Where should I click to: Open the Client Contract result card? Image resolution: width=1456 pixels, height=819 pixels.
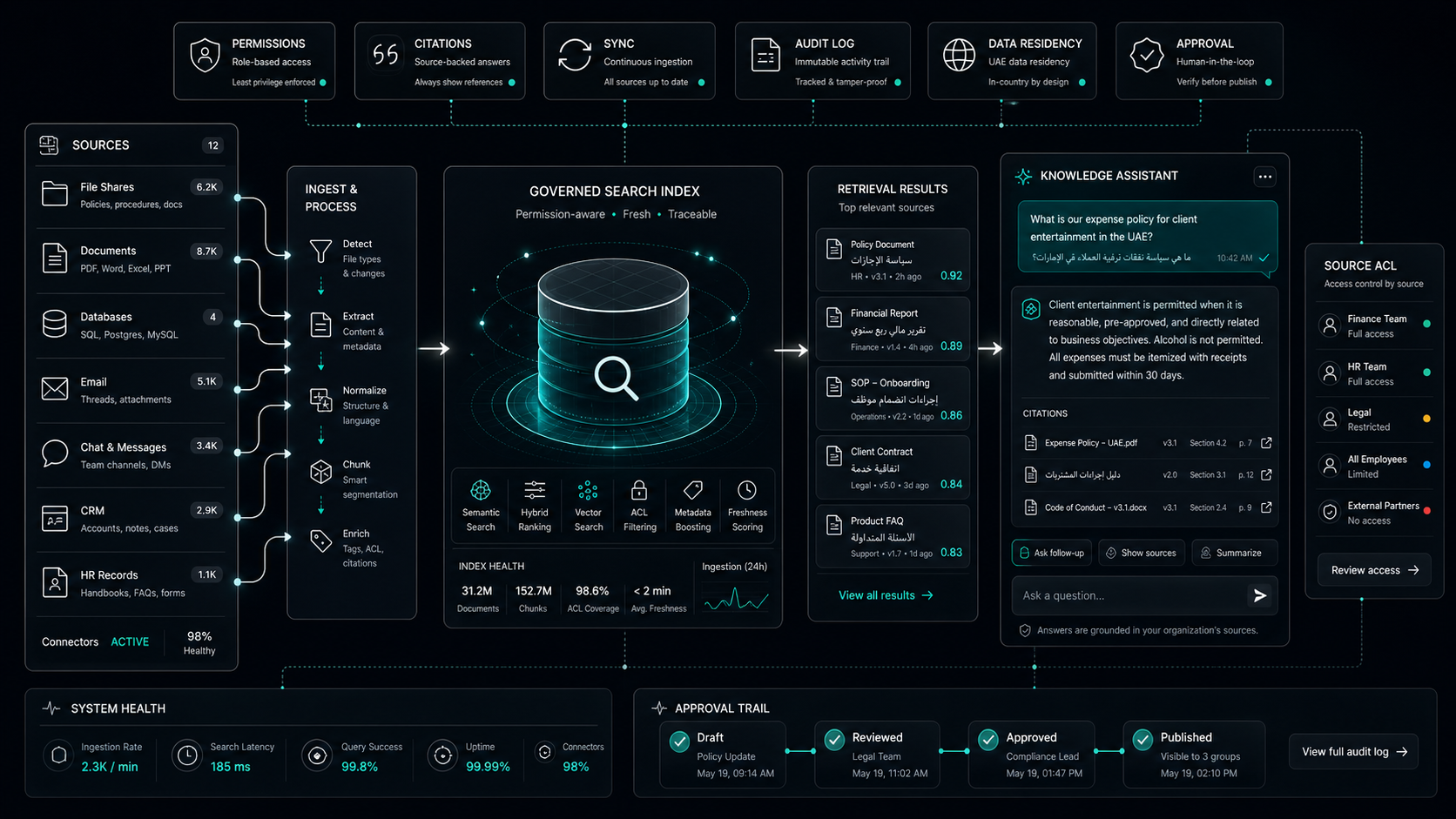(x=893, y=467)
